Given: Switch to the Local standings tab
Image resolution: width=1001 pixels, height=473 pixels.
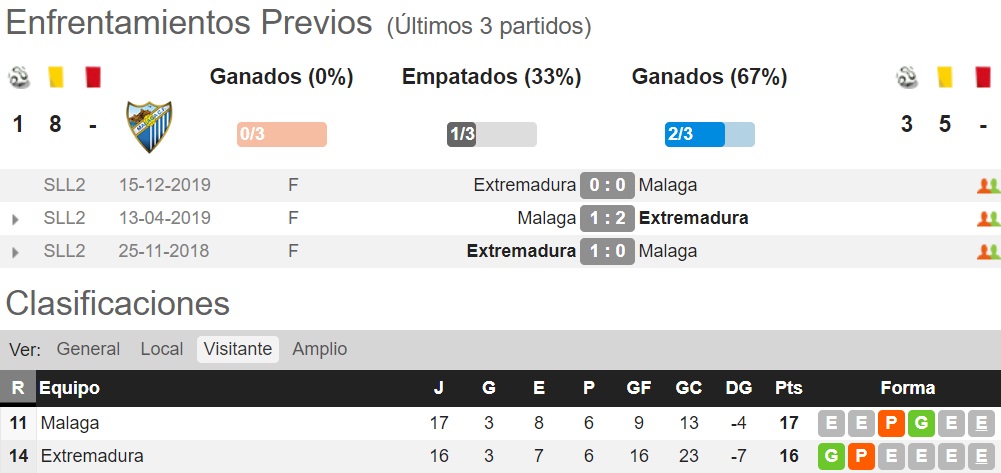Looking at the screenshot, I should (x=162, y=349).
